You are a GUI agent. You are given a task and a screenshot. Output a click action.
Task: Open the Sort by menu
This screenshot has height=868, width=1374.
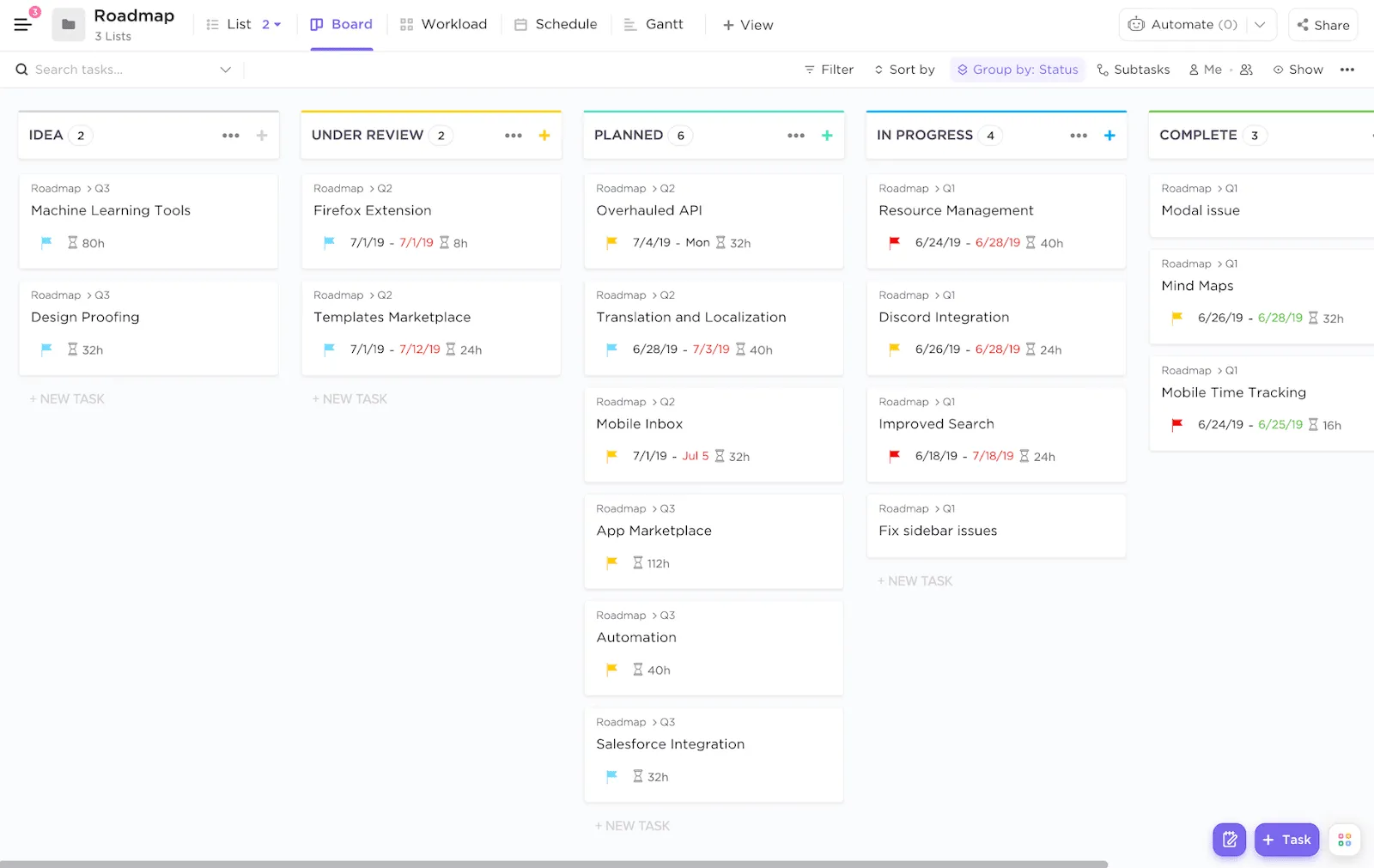(904, 70)
